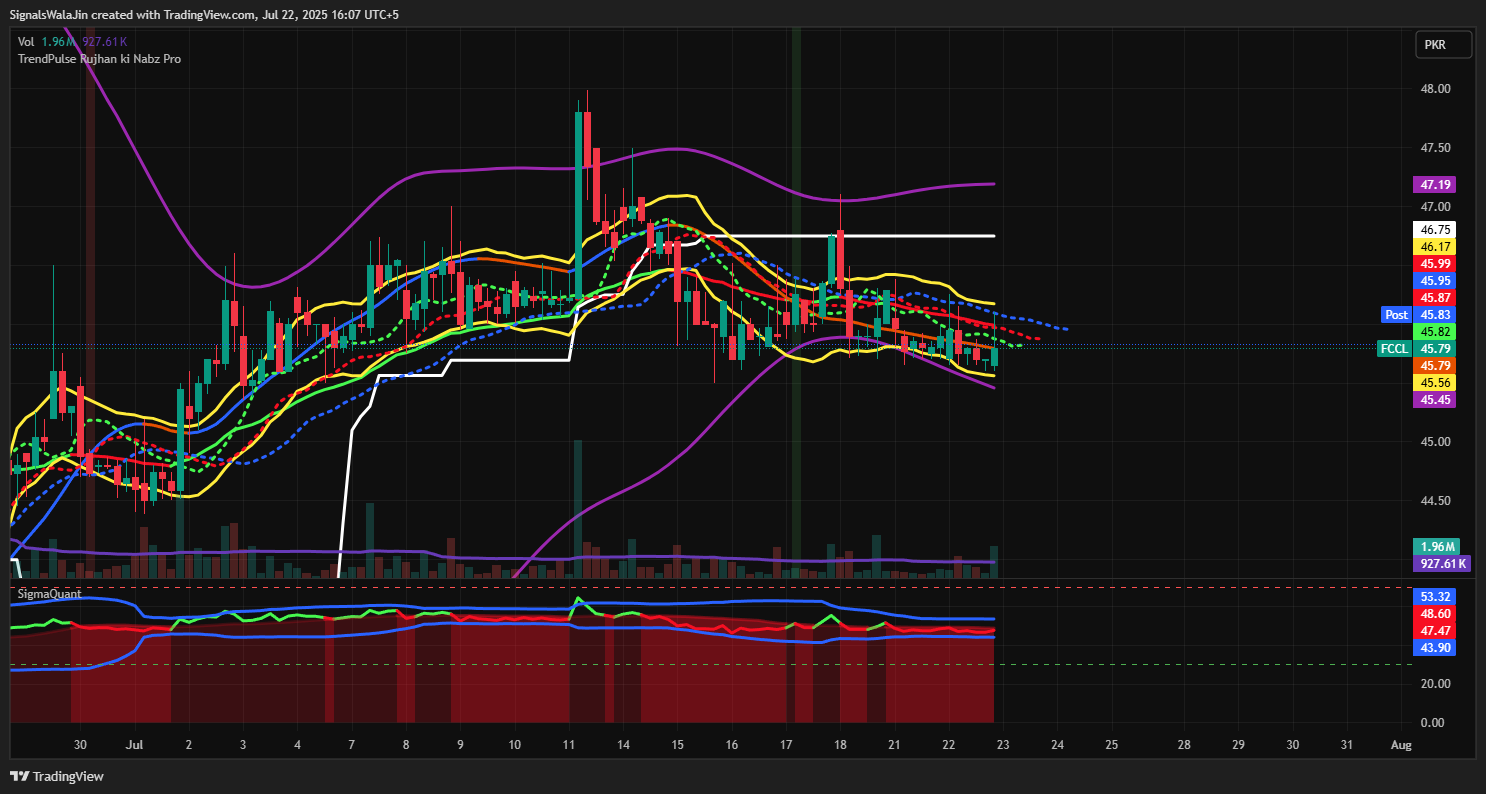Click the 47.00 price scale value
Image resolution: width=1486 pixels, height=794 pixels.
(1435, 207)
